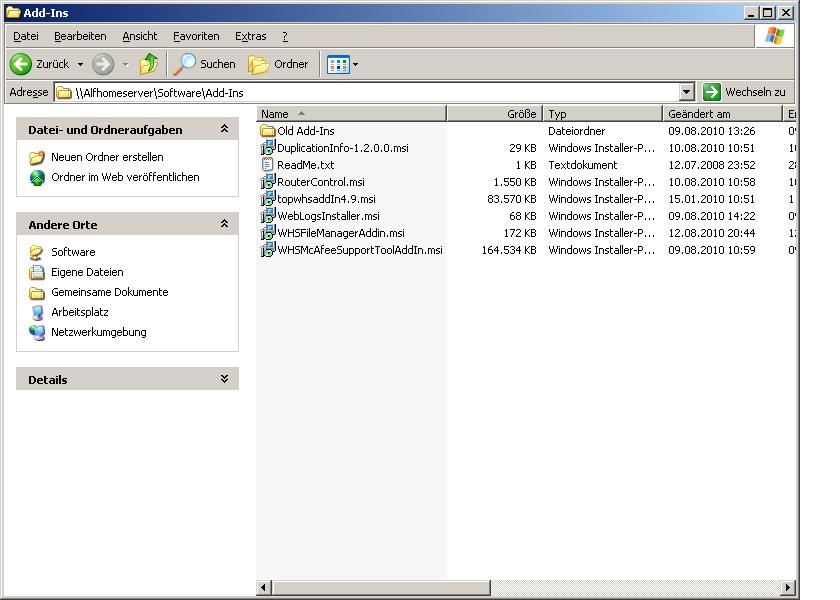Click the scroll right arrow button
840x600 pixels.
click(788, 587)
